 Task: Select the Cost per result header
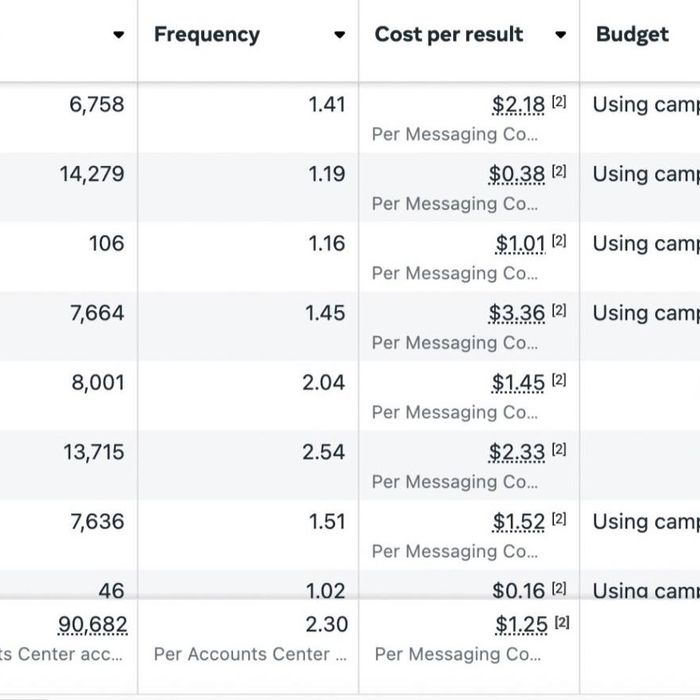click(x=449, y=34)
